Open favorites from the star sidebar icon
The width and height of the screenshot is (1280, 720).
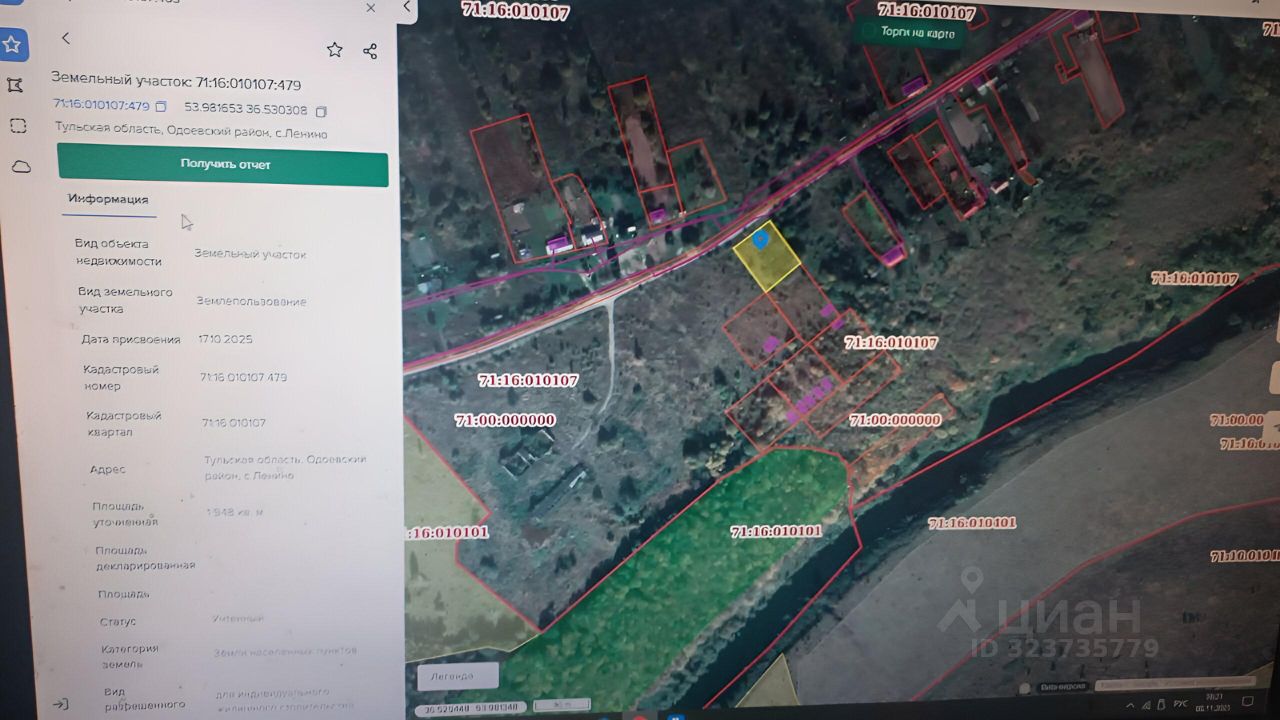point(12,44)
